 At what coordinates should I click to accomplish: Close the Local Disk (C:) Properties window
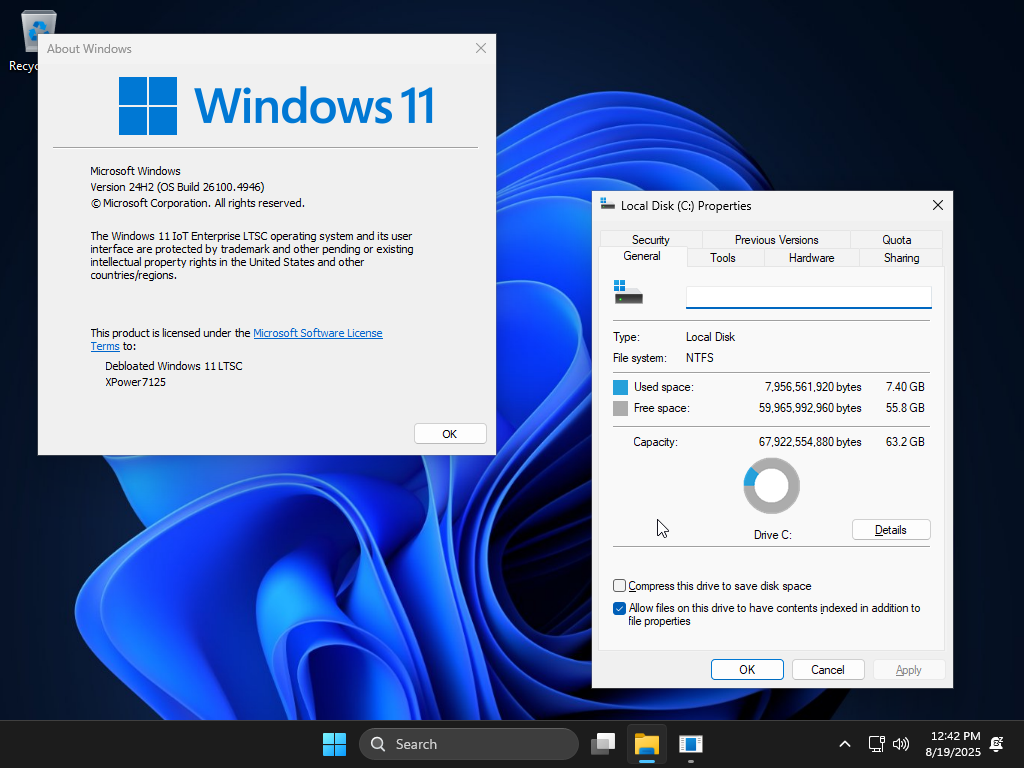point(938,205)
